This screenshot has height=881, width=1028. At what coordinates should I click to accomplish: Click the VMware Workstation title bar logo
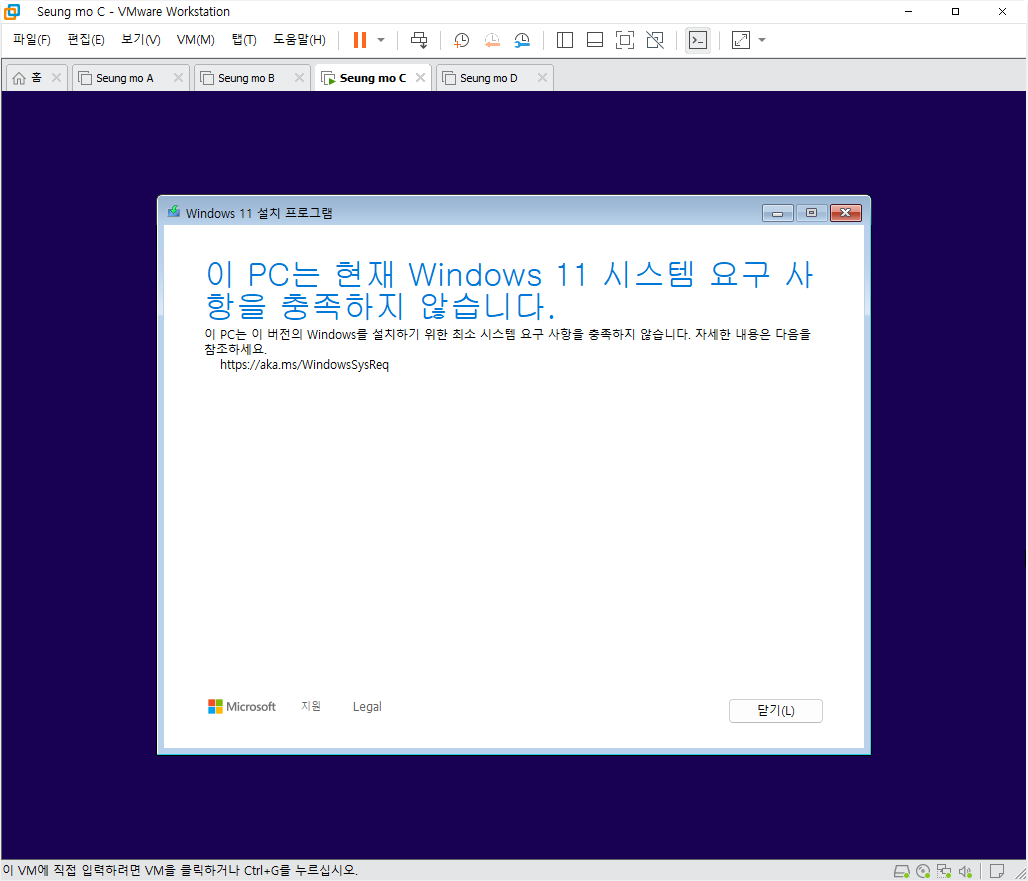coord(12,12)
